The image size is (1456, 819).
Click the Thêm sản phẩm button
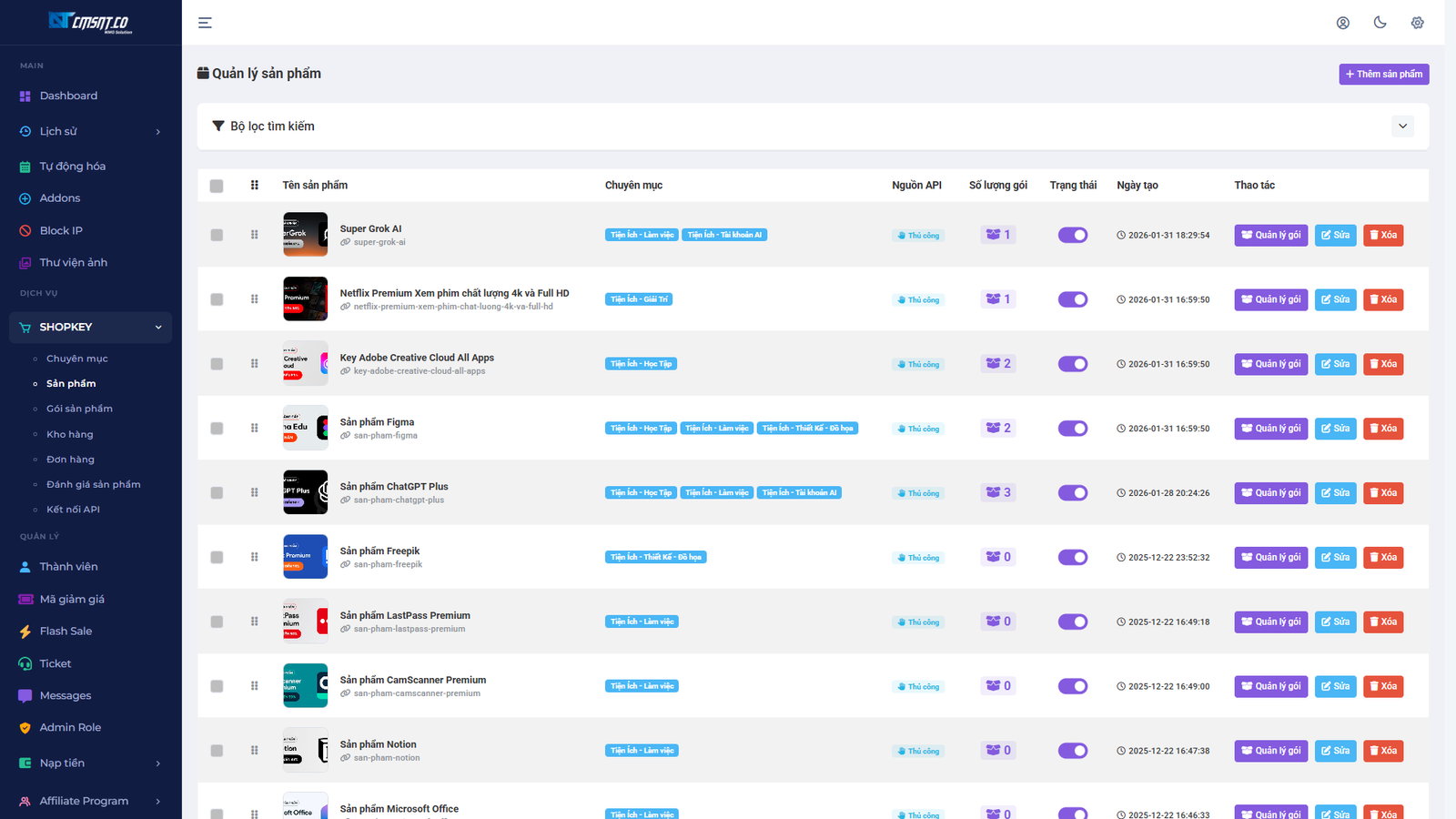1383,74
